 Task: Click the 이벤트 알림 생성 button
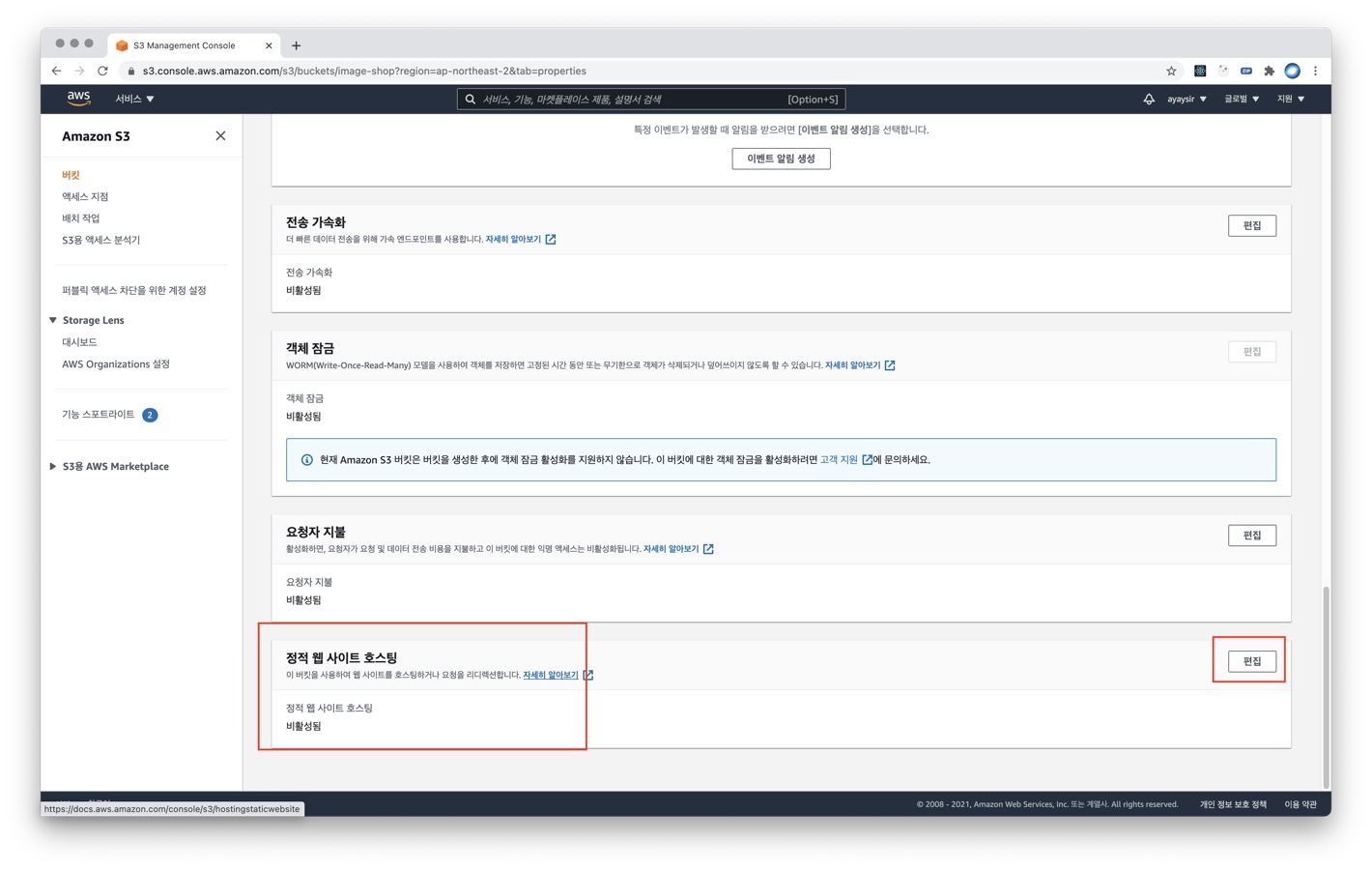(781, 159)
